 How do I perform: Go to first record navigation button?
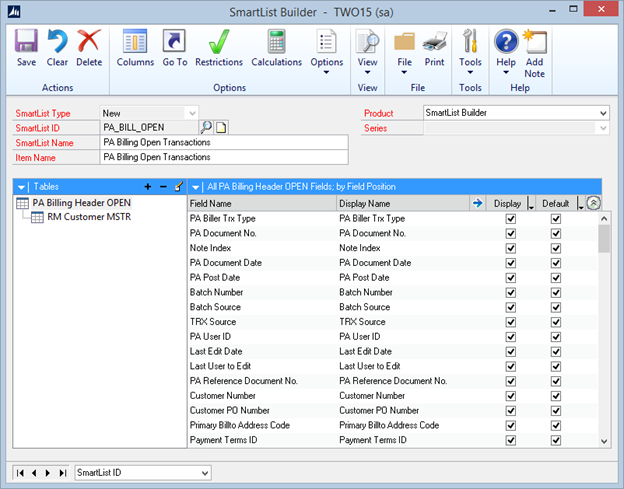pyautogui.click(x=20, y=473)
